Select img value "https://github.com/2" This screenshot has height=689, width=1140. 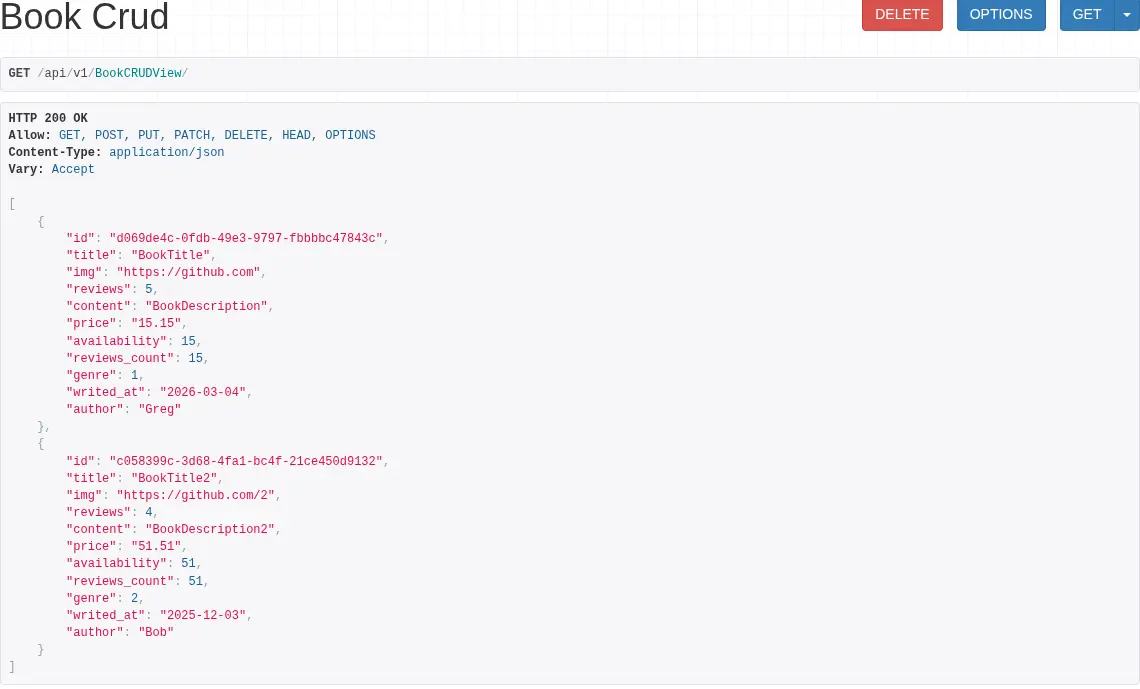click(196, 495)
